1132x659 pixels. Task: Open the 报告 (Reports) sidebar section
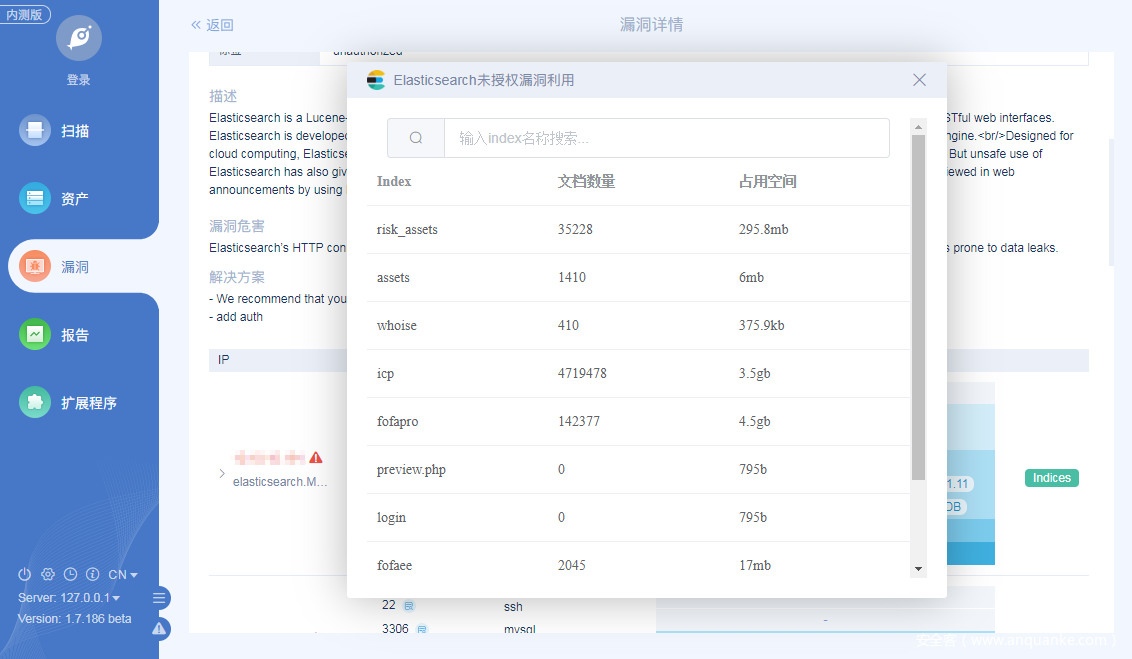tap(55, 335)
